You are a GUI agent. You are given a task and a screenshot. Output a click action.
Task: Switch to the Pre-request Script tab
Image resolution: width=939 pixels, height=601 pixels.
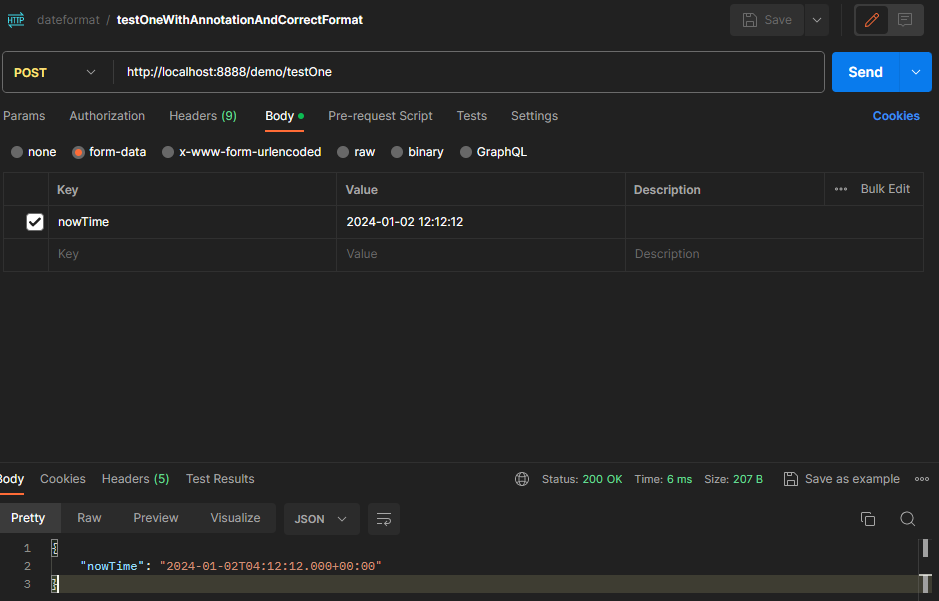pyautogui.click(x=380, y=116)
